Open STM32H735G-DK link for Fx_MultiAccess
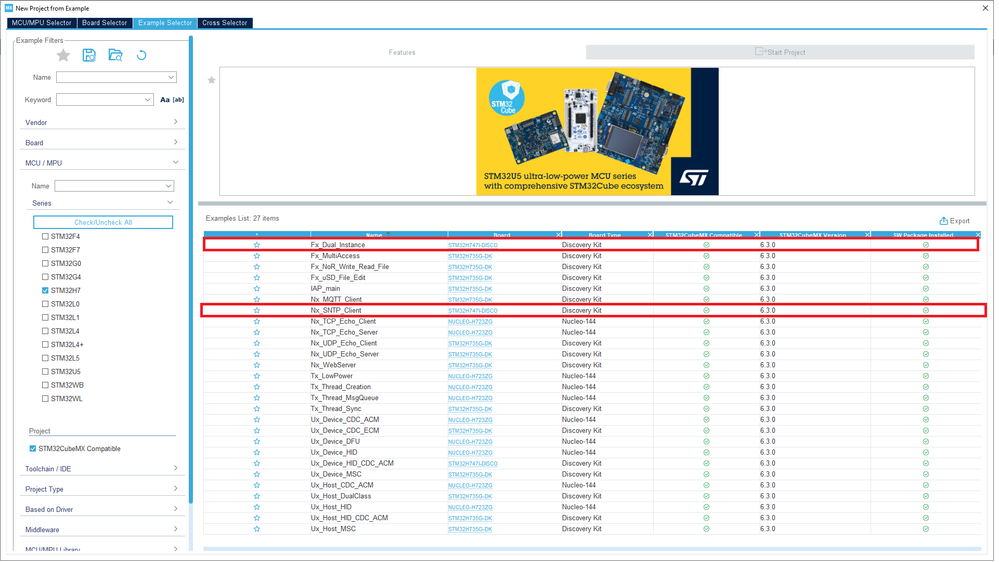 pos(470,256)
